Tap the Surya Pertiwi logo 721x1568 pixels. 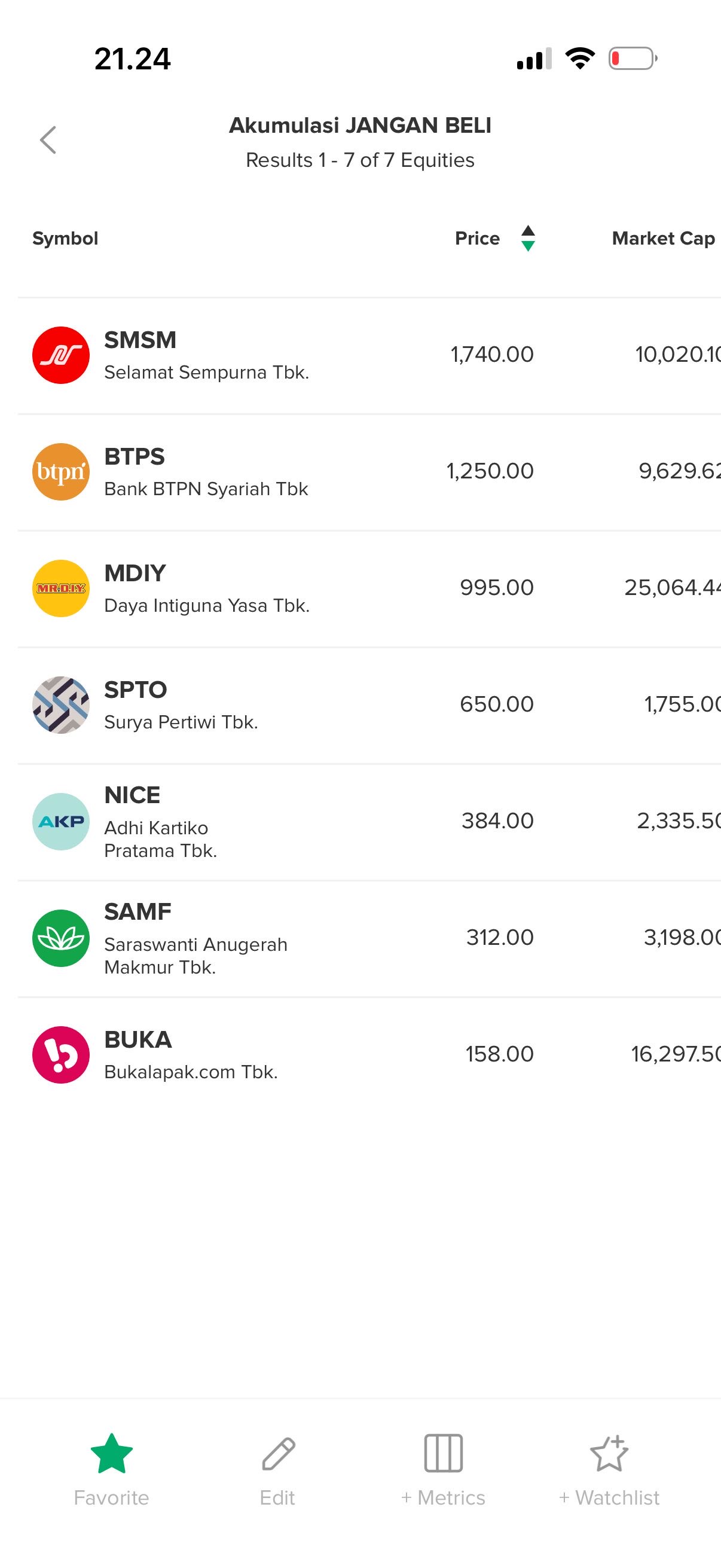click(x=61, y=705)
